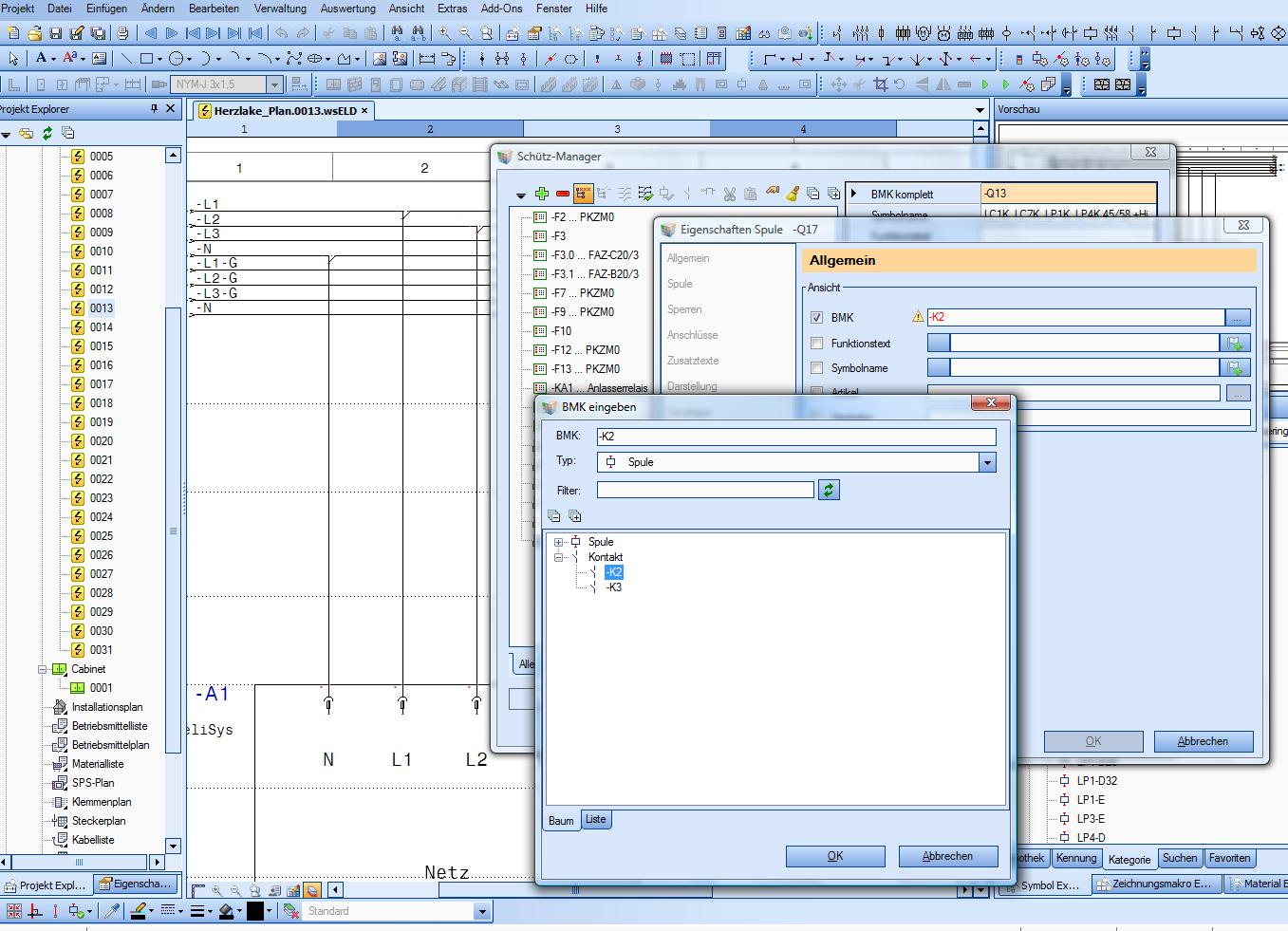The height and width of the screenshot is (931, 1288).
Task: Click the zoom in magnifier icon
Action: [444, 33]
